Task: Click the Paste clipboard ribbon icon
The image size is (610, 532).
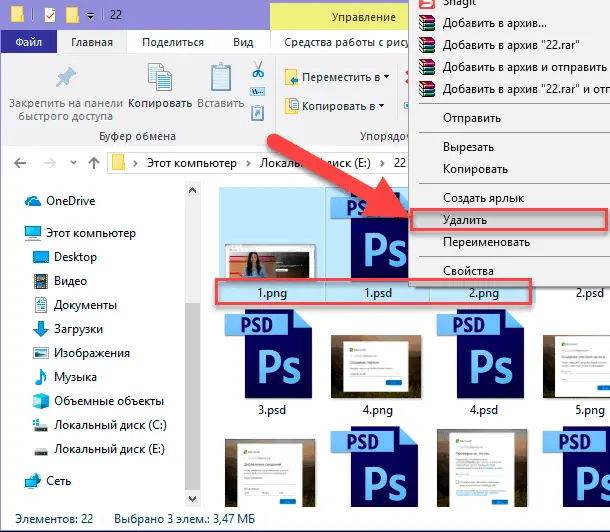Action: (221, 77)
